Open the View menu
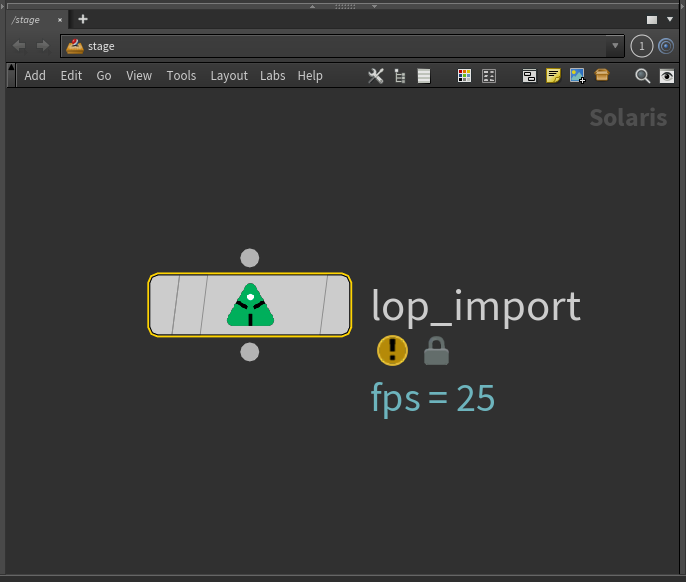This screenshot has width=686, height=582. (x=139, y=76)
